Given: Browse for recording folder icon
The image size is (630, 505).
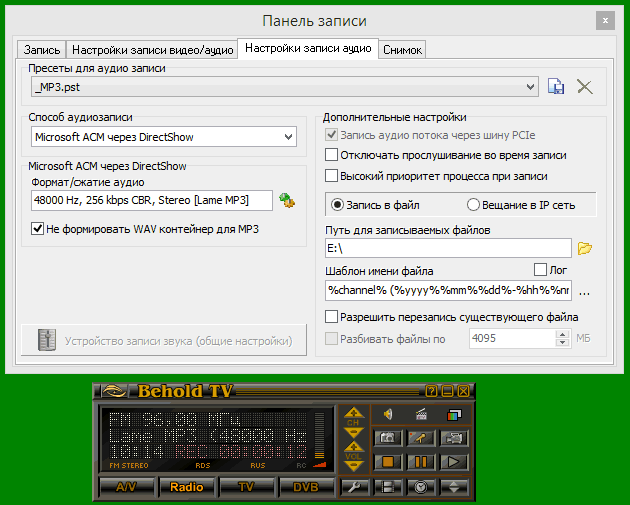Looking at the screenshot, I should 585,248.
